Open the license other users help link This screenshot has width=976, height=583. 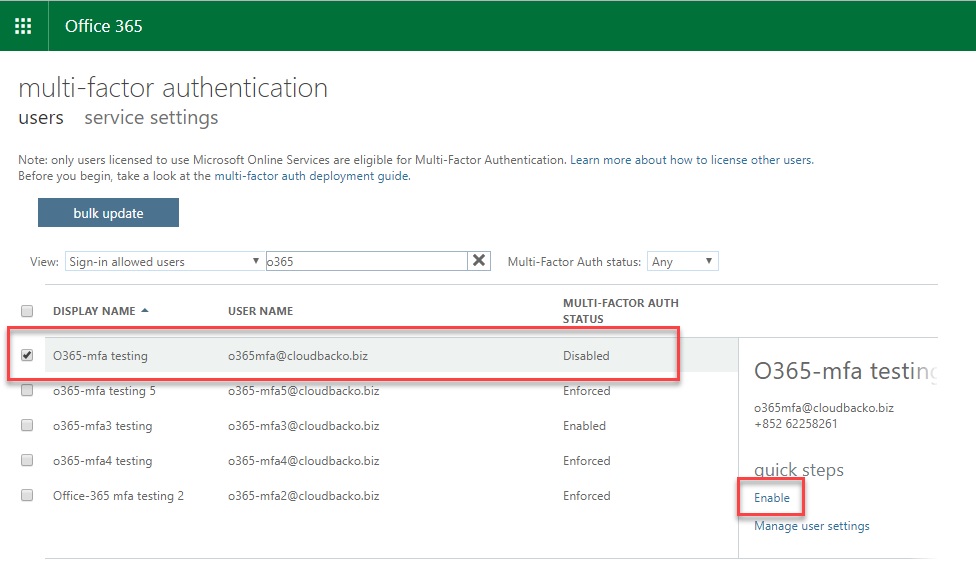point(692,160)
